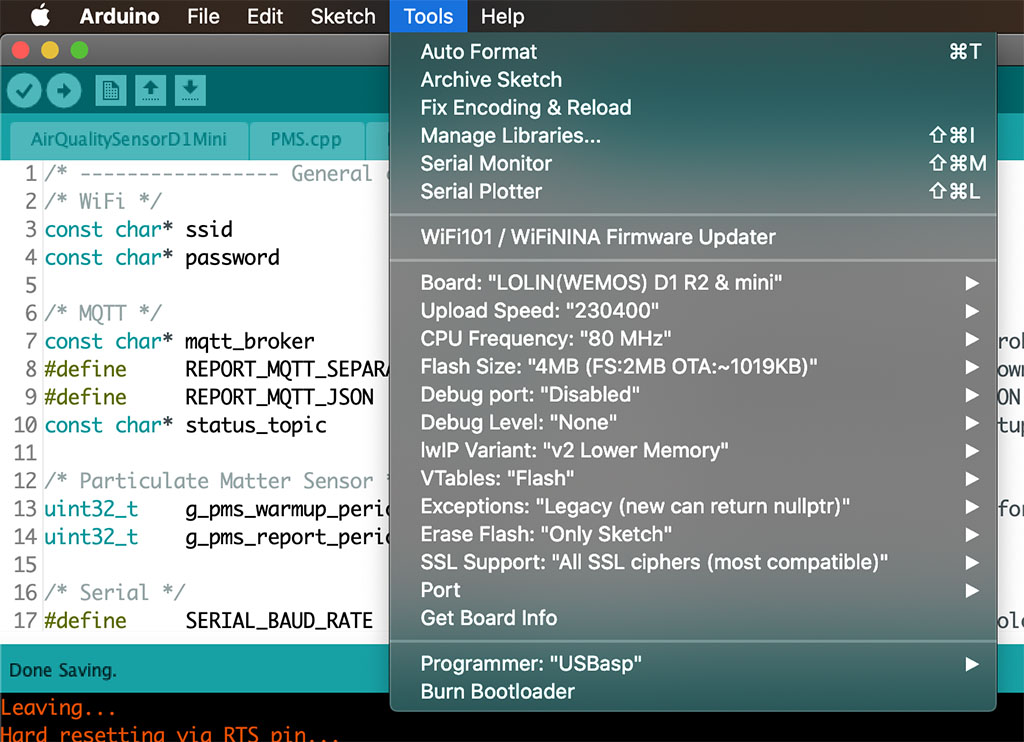Click the password variable on line 4
1024x742 pixels.
pyautogui.click(x=232, y=258)
